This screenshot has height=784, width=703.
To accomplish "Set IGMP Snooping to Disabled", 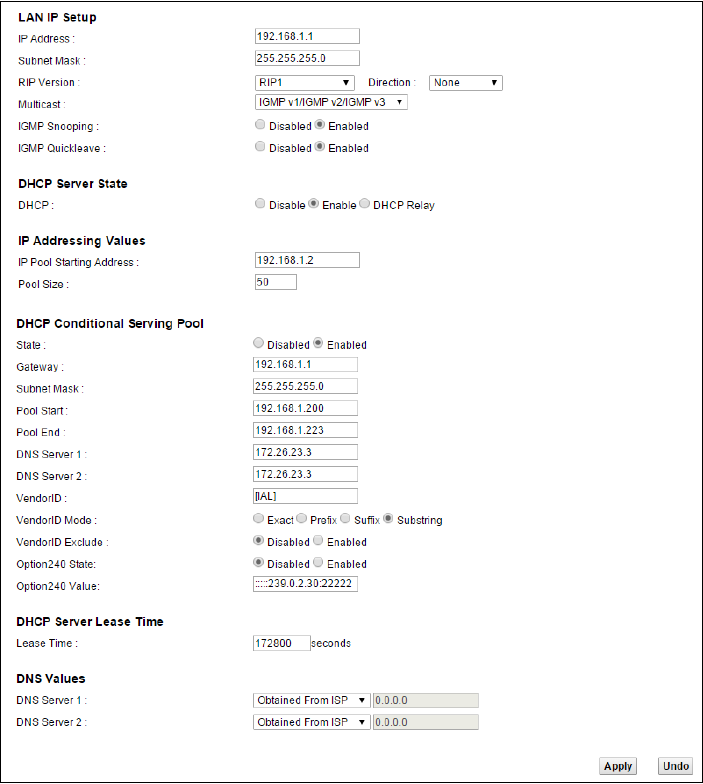I will pyautogui.click(x=260, y=124).
